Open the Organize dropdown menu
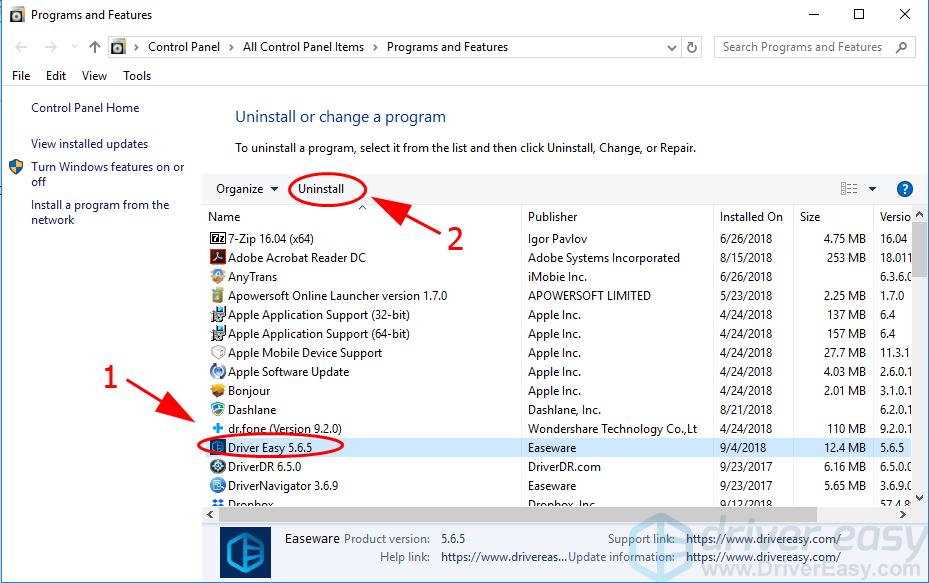 (246, 189)
